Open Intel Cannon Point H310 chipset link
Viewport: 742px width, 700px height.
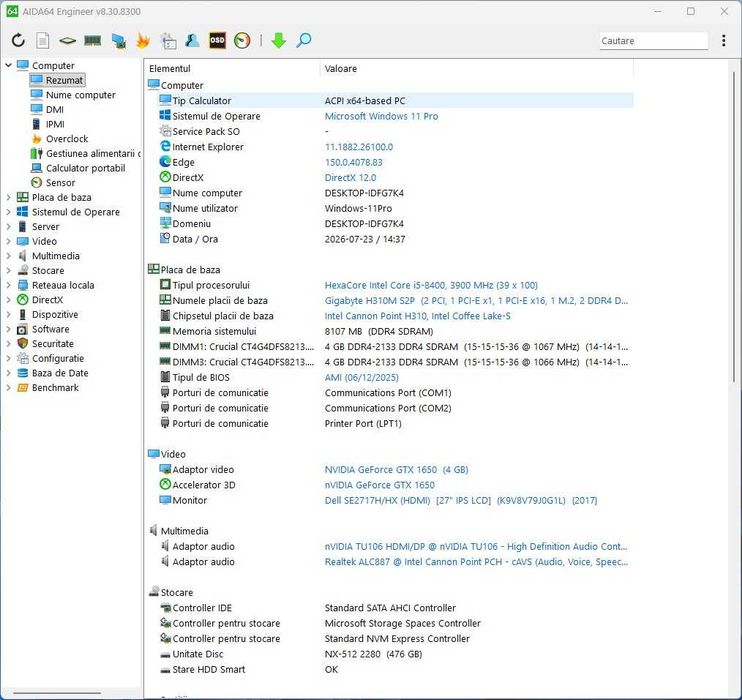pos(417,316)
